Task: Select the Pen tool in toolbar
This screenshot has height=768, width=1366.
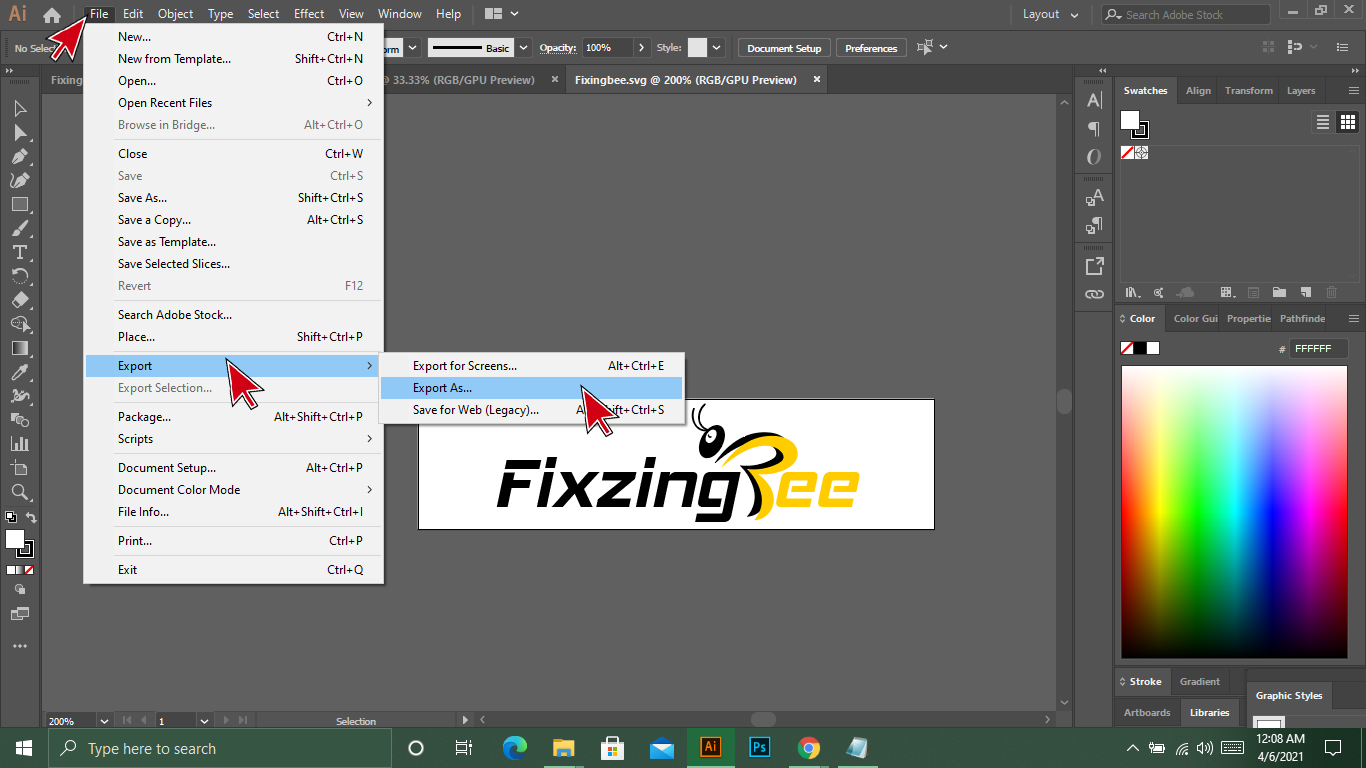Action: pos(19,156)
